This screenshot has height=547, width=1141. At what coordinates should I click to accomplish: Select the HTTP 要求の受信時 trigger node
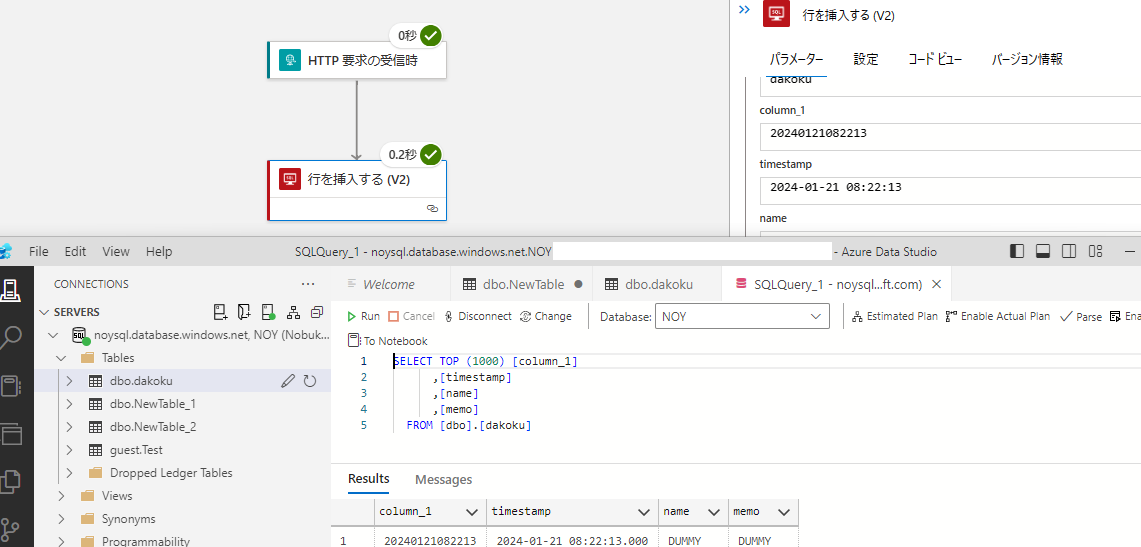357,60
